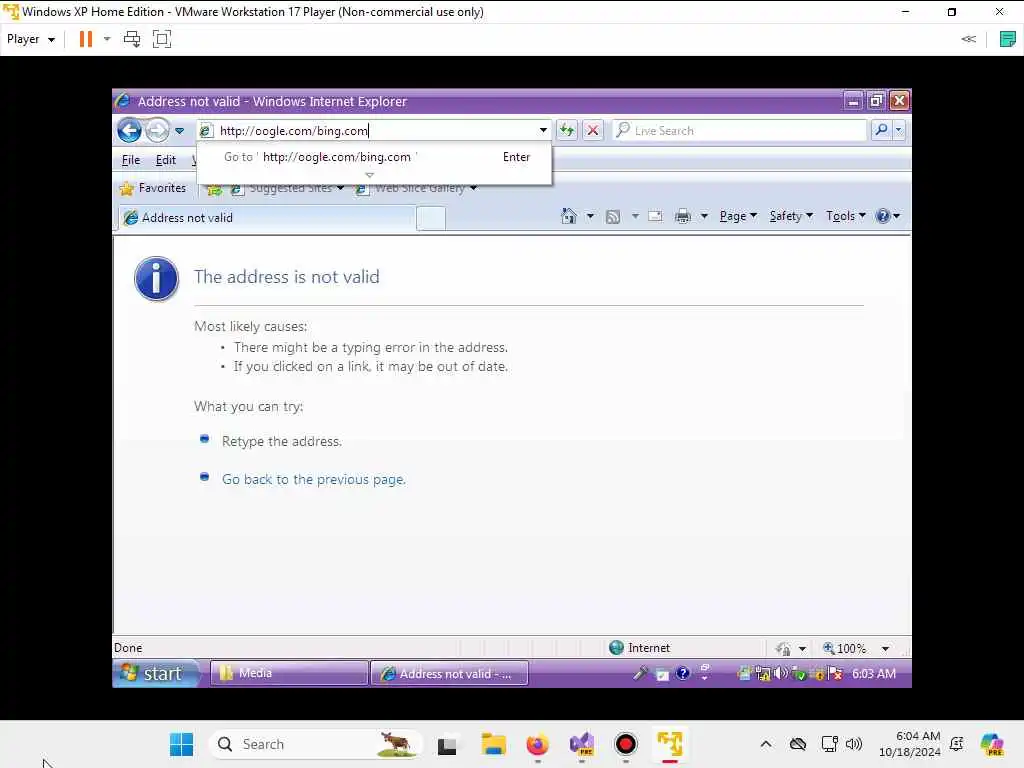Open the Safety menu

click(791, 216)
